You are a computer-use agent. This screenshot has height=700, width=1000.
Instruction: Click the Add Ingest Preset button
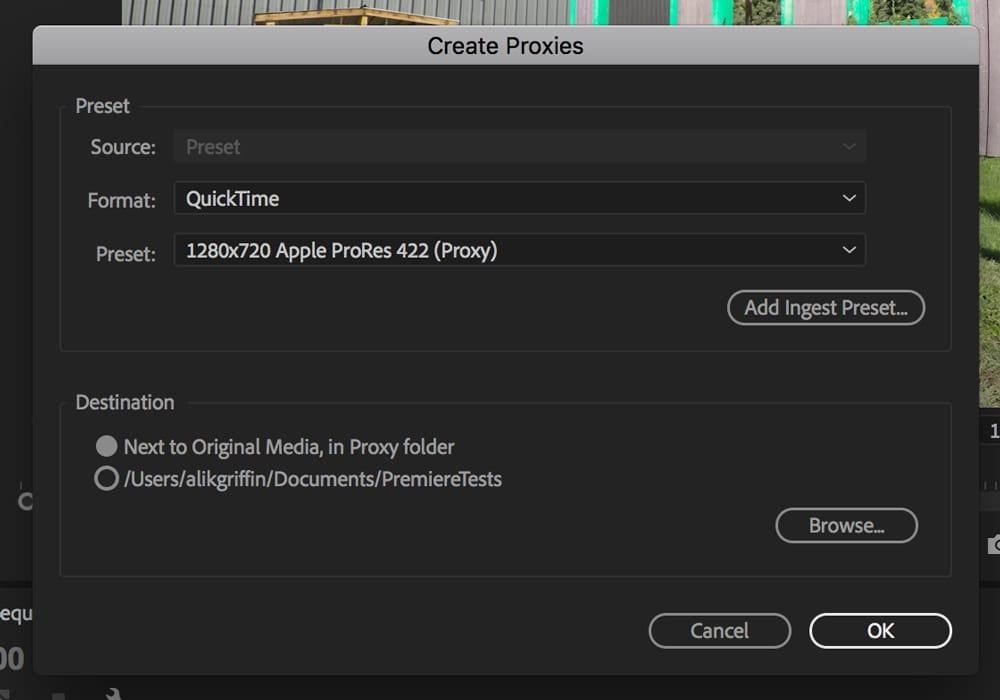(826, 307)
